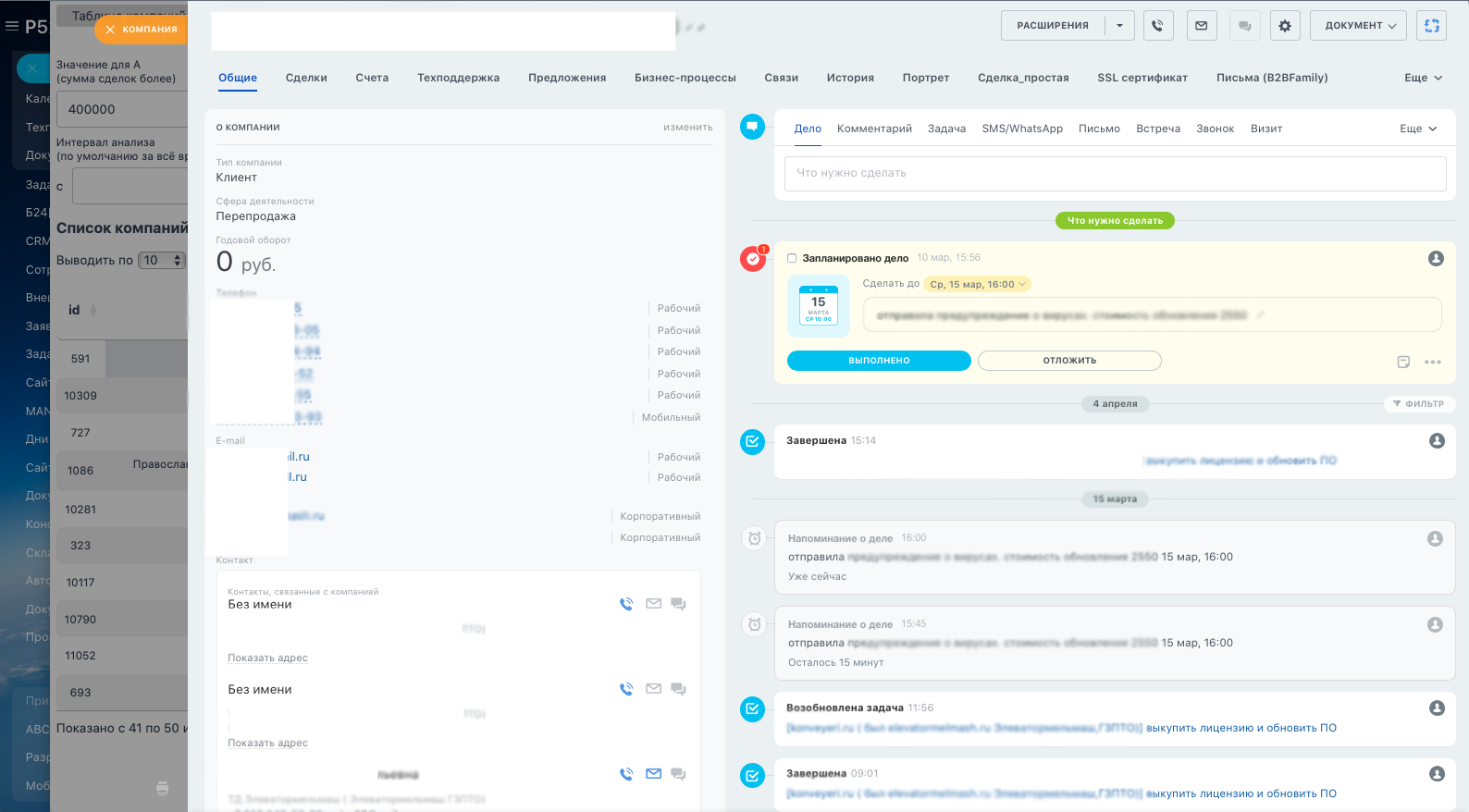
Task: Open 'Еще' dropdown in the activity tabs
Action: [1417, 129]
